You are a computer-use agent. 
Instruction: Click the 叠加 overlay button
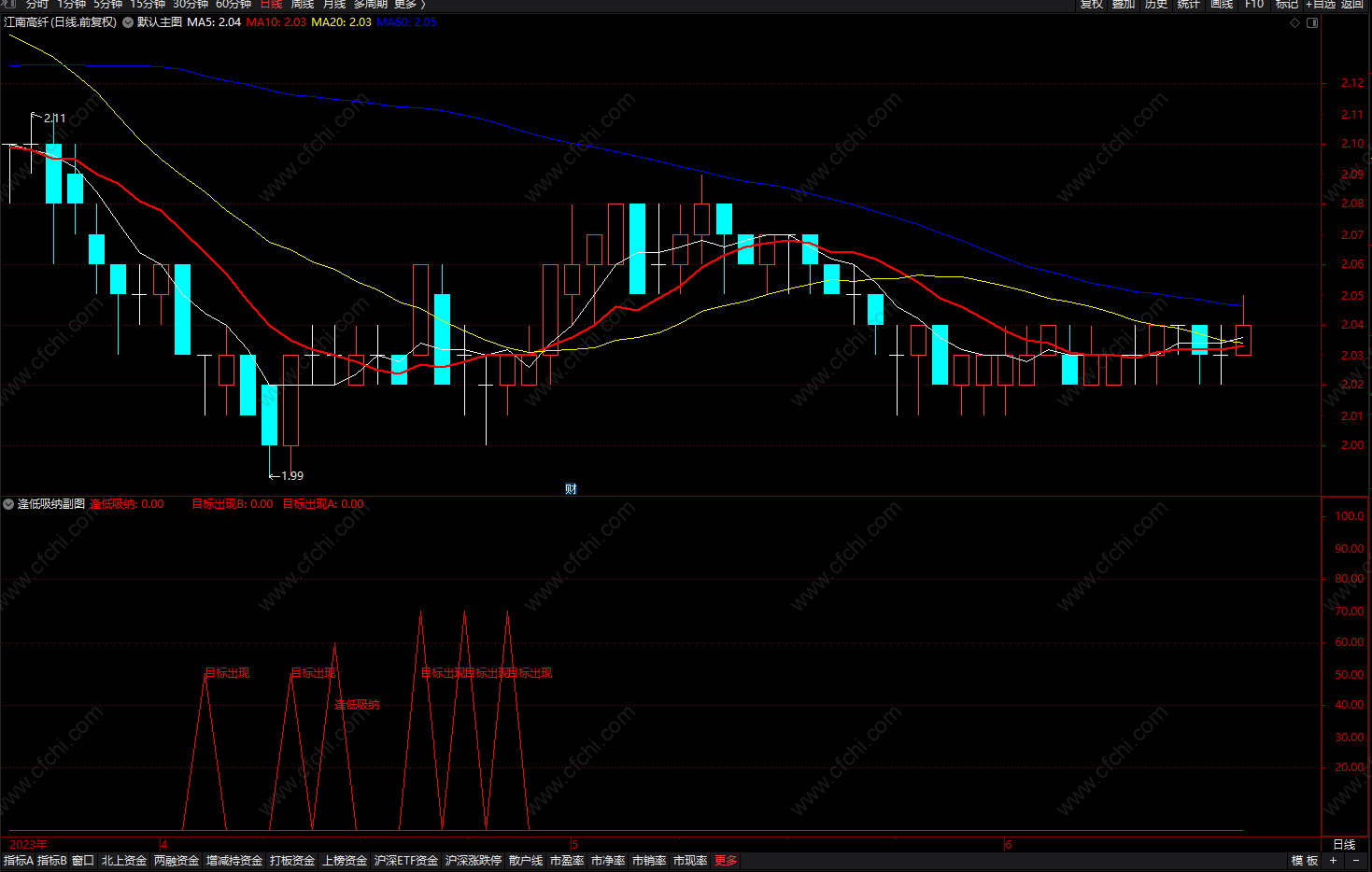click(x=1124, y=5)
